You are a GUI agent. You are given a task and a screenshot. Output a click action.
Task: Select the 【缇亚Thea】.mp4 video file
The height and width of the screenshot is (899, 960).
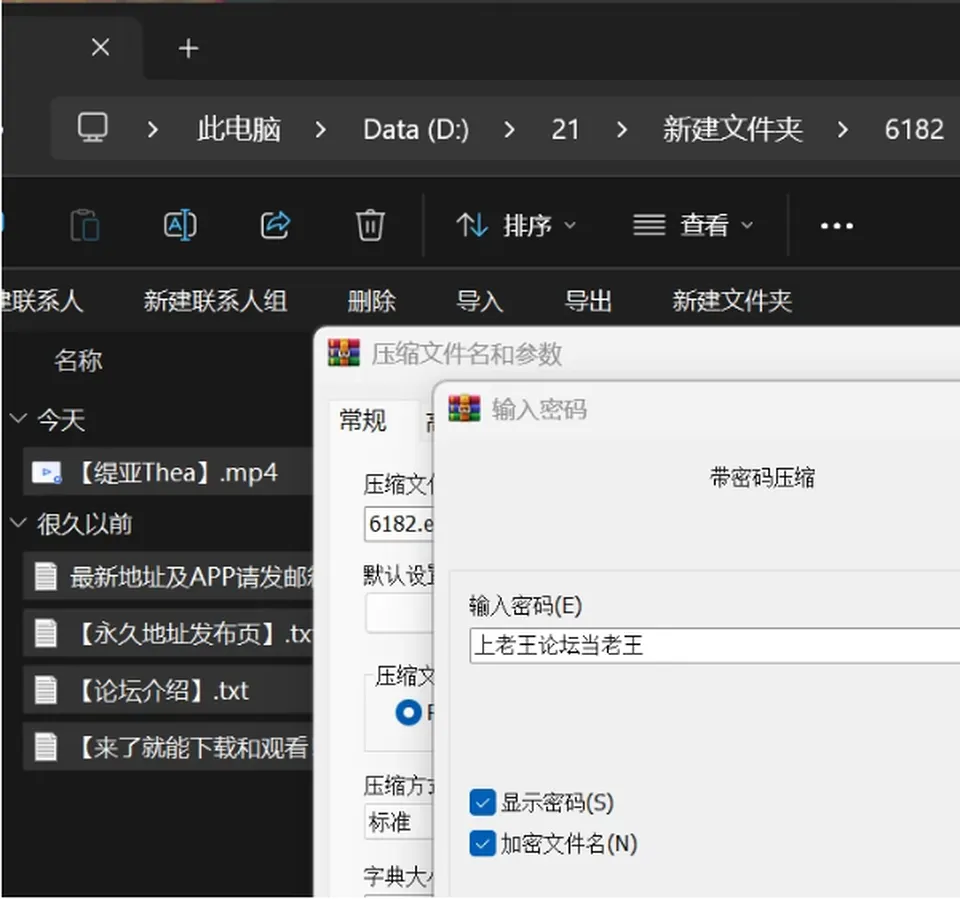pos(168,472)
